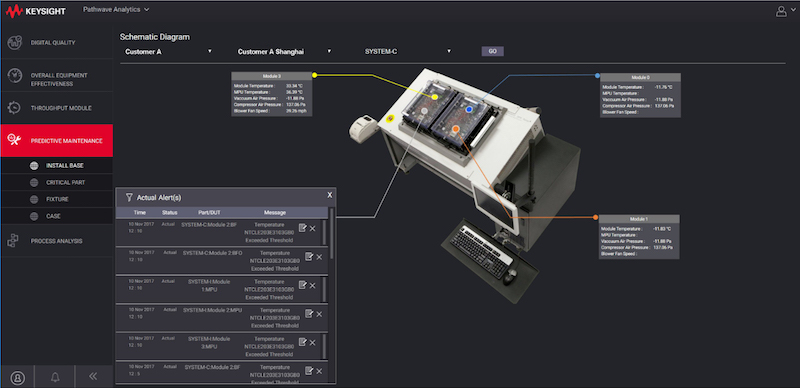Click the yellow Module 3 marker on machine

click(435, 96)
